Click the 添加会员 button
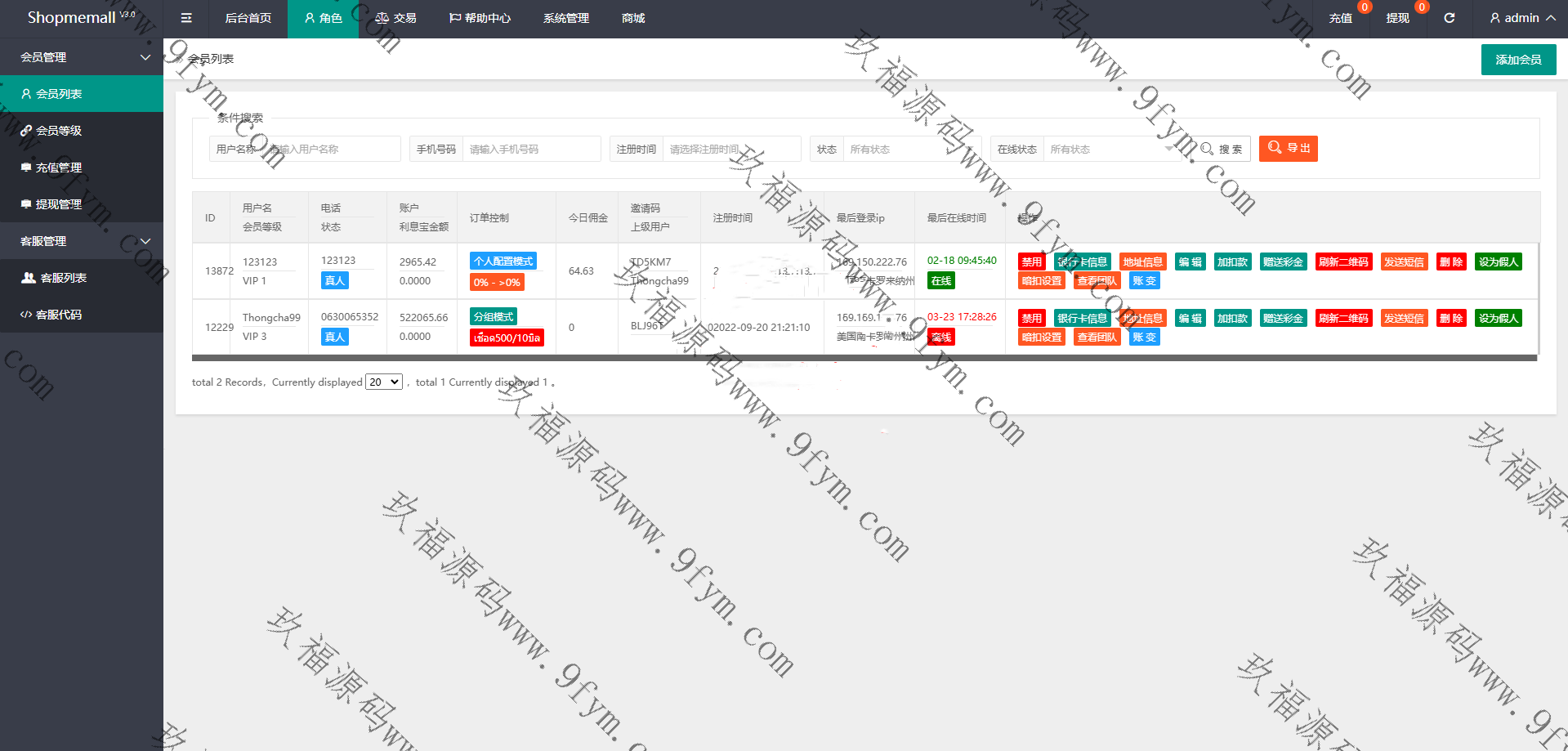 pyautogui.click(x=1517, y=60)
